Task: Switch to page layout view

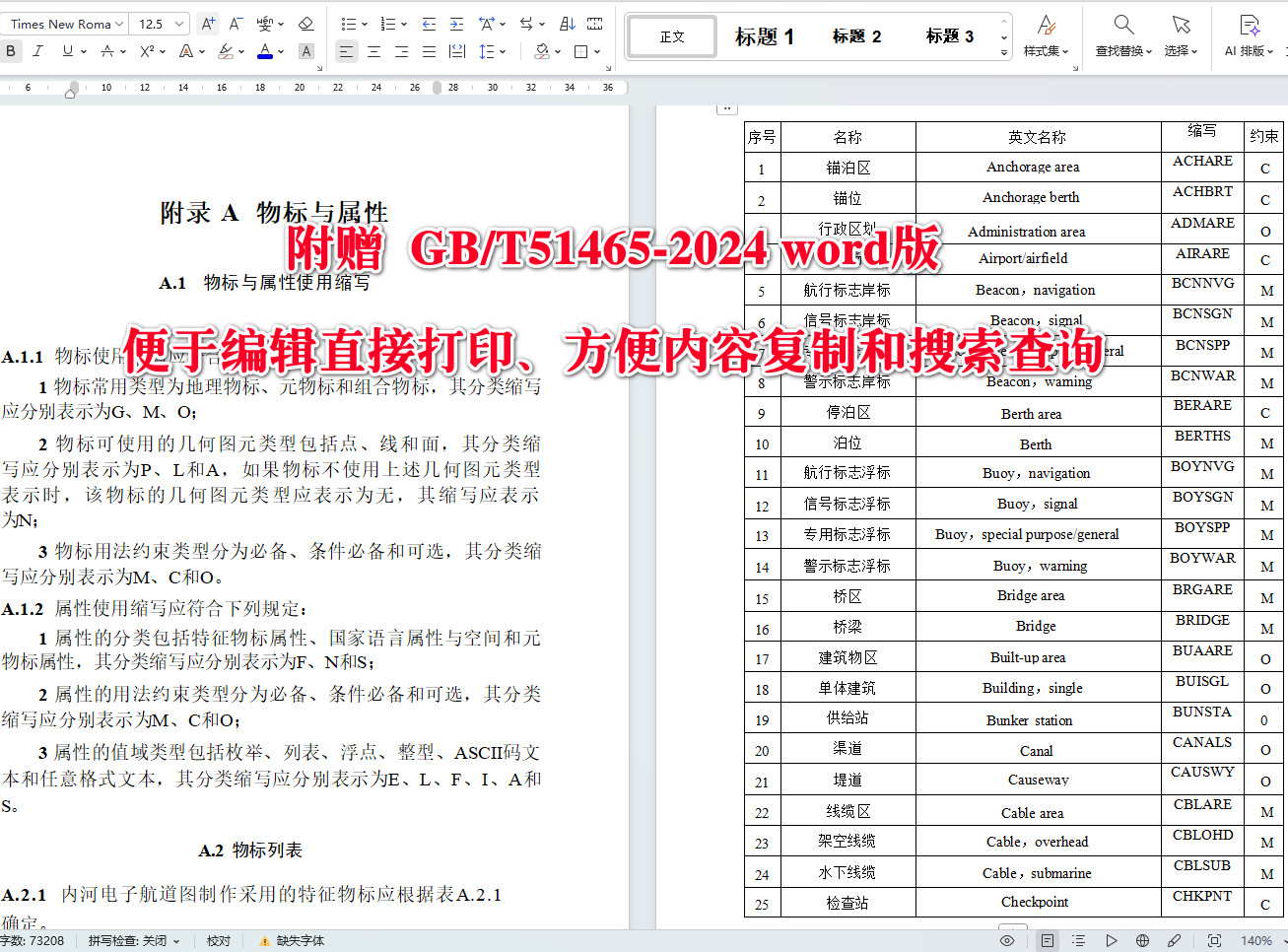Action: [x=1047, y=940]
